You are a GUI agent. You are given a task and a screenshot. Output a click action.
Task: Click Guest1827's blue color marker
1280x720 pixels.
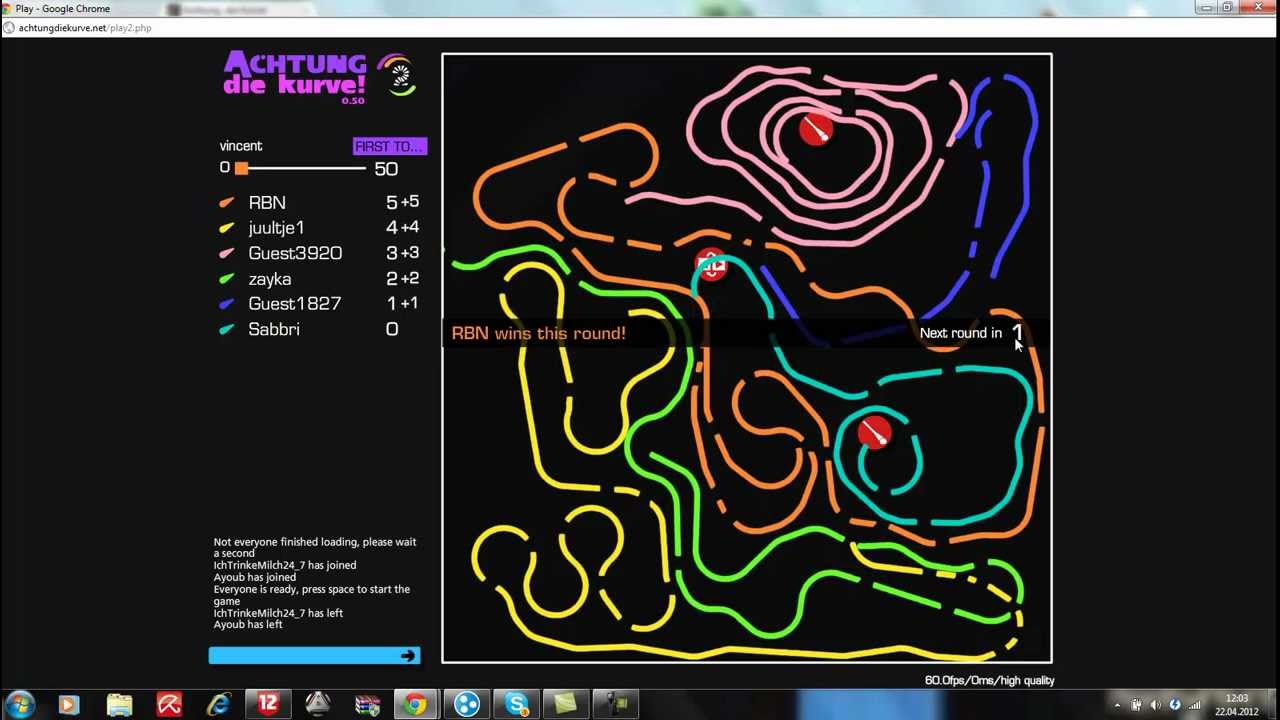click(x=227, y=304)
